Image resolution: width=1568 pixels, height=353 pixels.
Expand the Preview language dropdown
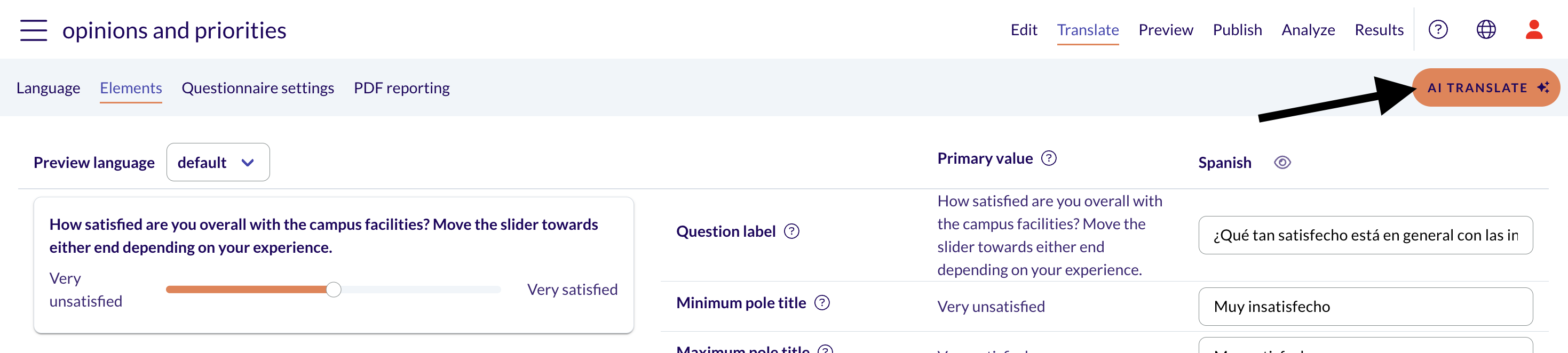218,162
